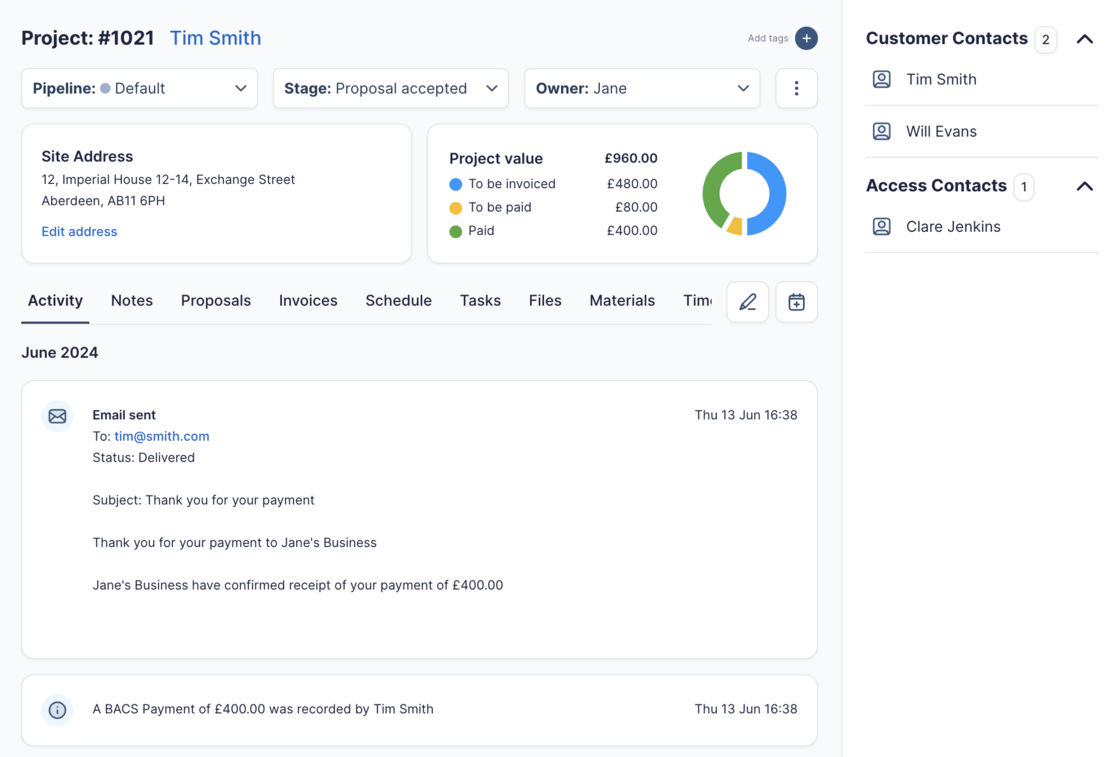Click the info icon on BACS payment entry
Viewport: 1120px width, 757px height.
(57, 710)
